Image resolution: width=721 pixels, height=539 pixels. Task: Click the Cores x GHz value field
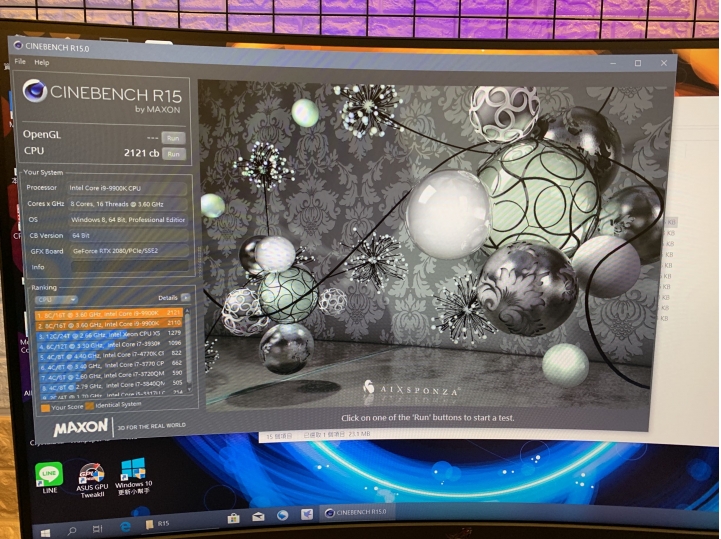coord(128,204)
